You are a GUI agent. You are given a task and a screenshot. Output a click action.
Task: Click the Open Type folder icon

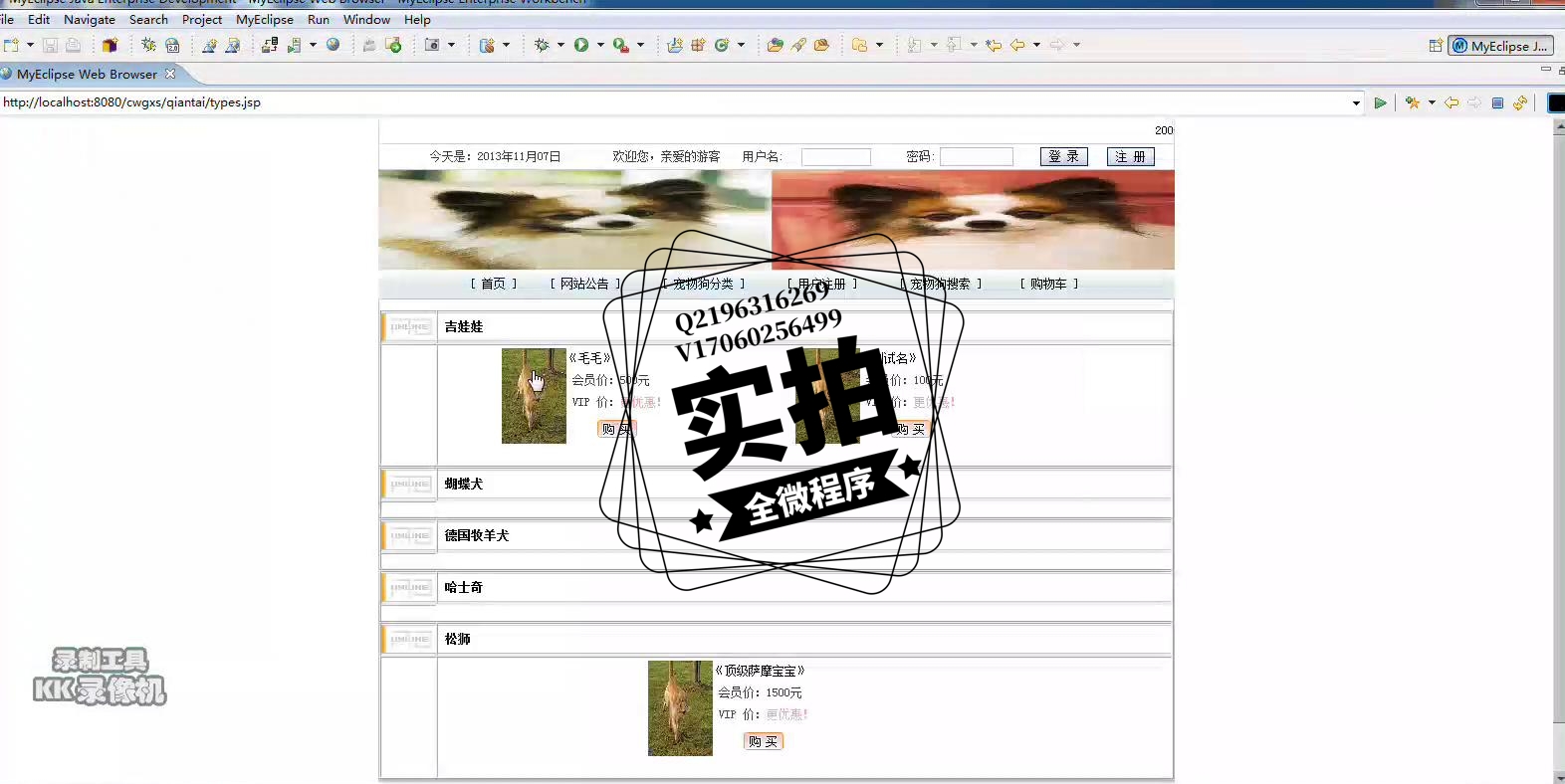775,45
